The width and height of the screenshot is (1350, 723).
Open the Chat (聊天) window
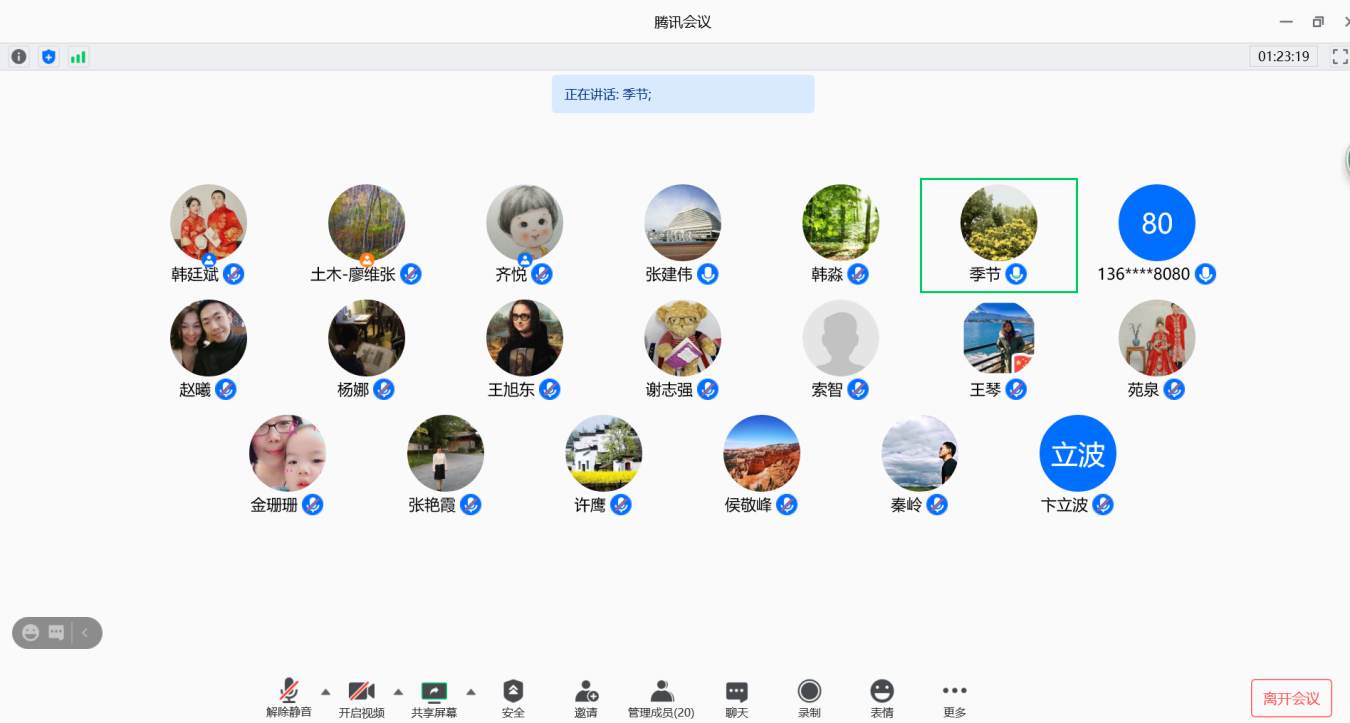(x=736, y=697)
